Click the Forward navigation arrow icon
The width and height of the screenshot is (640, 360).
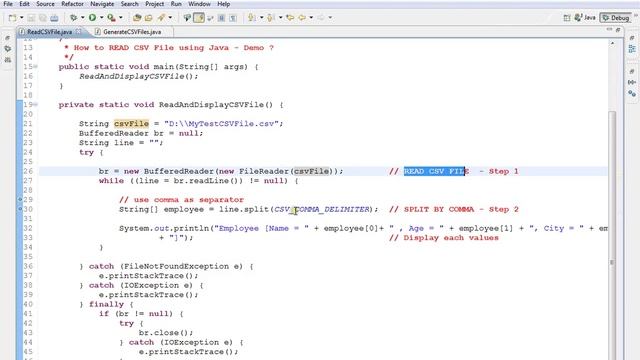coord(321,18)
